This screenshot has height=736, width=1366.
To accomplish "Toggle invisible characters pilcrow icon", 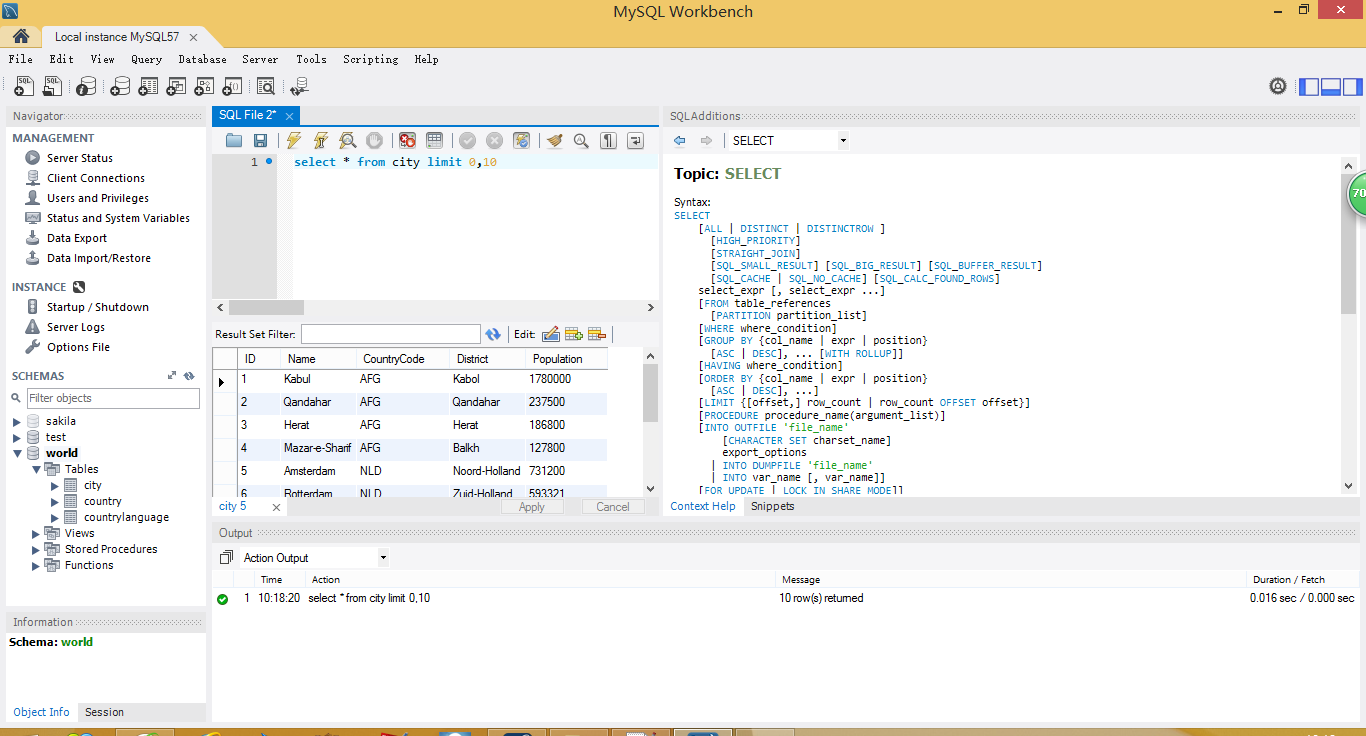I will coord(608,141).
